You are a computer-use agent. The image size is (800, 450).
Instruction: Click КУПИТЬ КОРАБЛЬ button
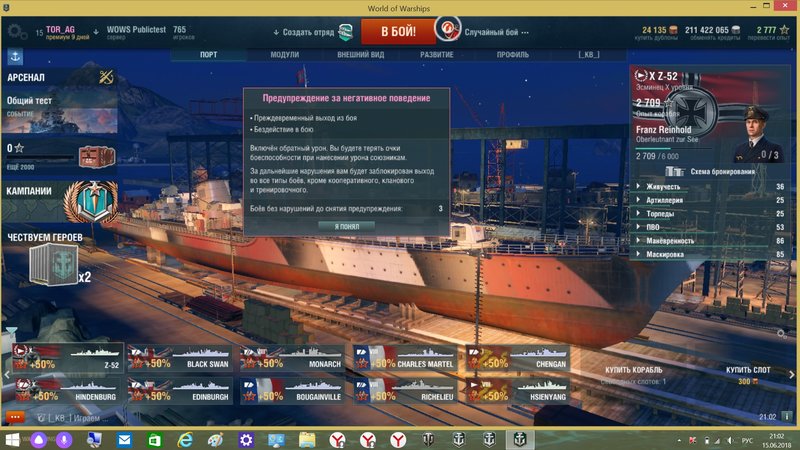pyautogui.click(x=634, y=370)
